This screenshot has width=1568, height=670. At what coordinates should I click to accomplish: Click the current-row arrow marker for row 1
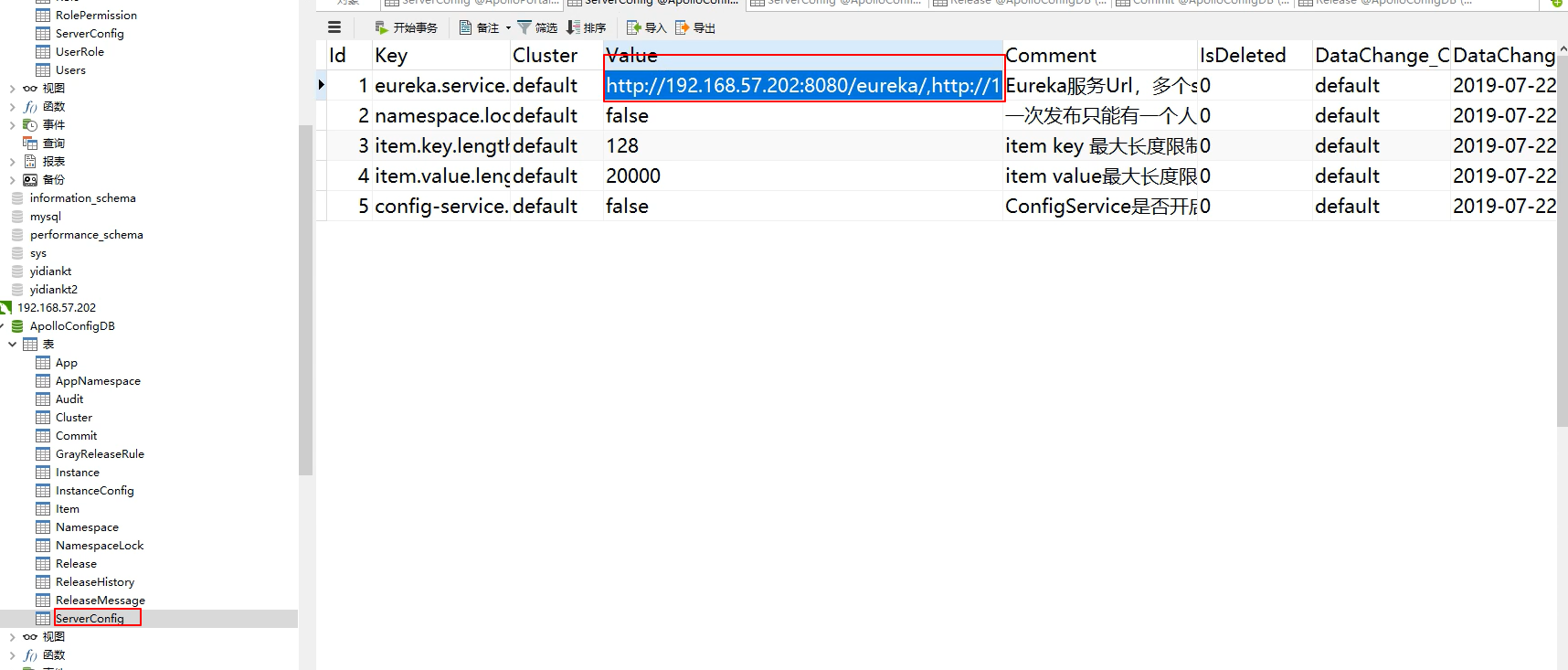pos(321,85)
